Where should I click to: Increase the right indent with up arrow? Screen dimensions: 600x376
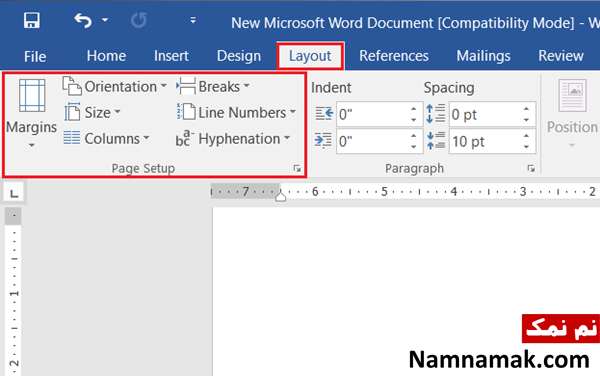[x=413, y=136]
